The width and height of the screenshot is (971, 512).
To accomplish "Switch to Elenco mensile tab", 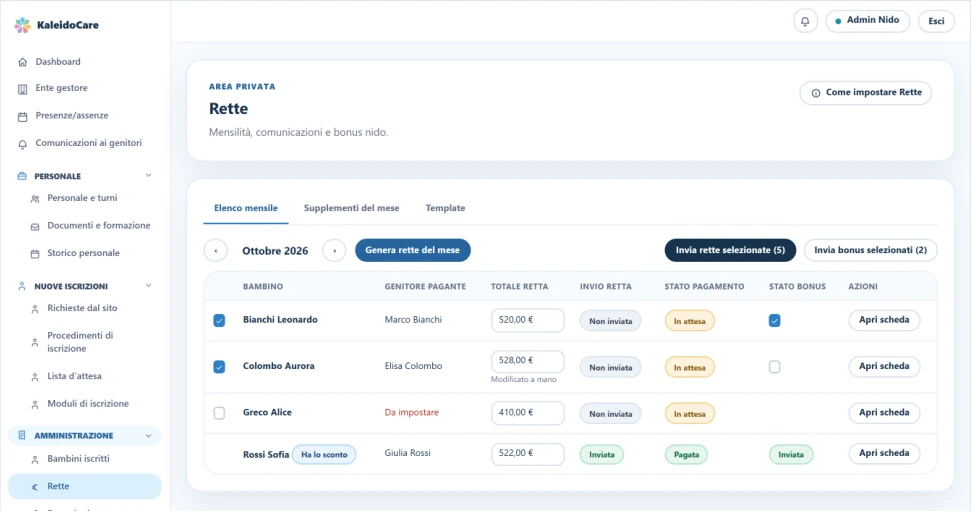I will 246,208.
